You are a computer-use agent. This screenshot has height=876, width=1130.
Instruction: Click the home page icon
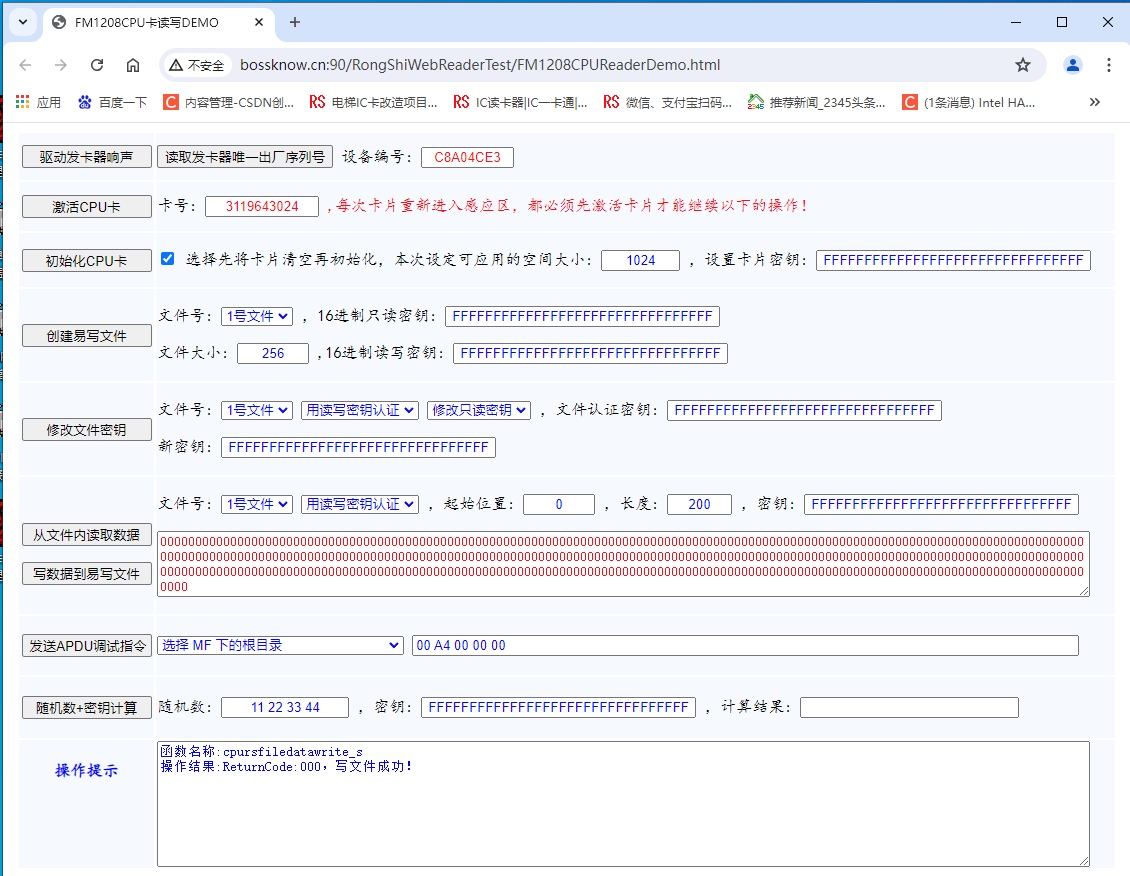(133, 65)
